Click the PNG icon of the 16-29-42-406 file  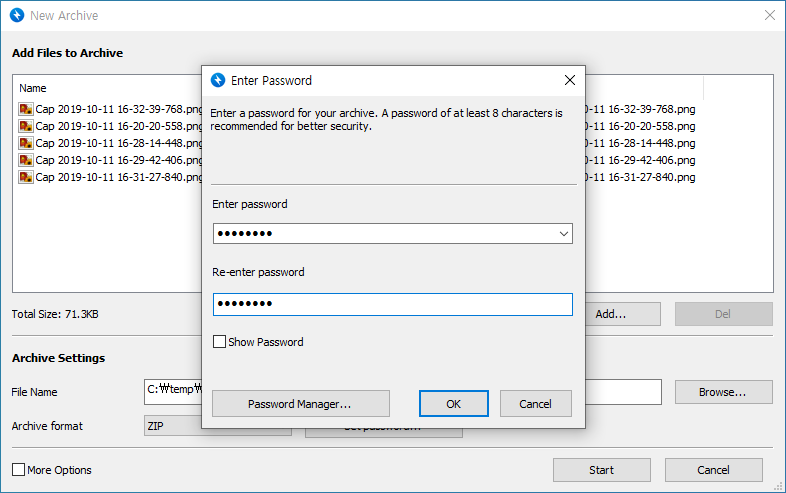pyautogui.click(x=26, y=160)
